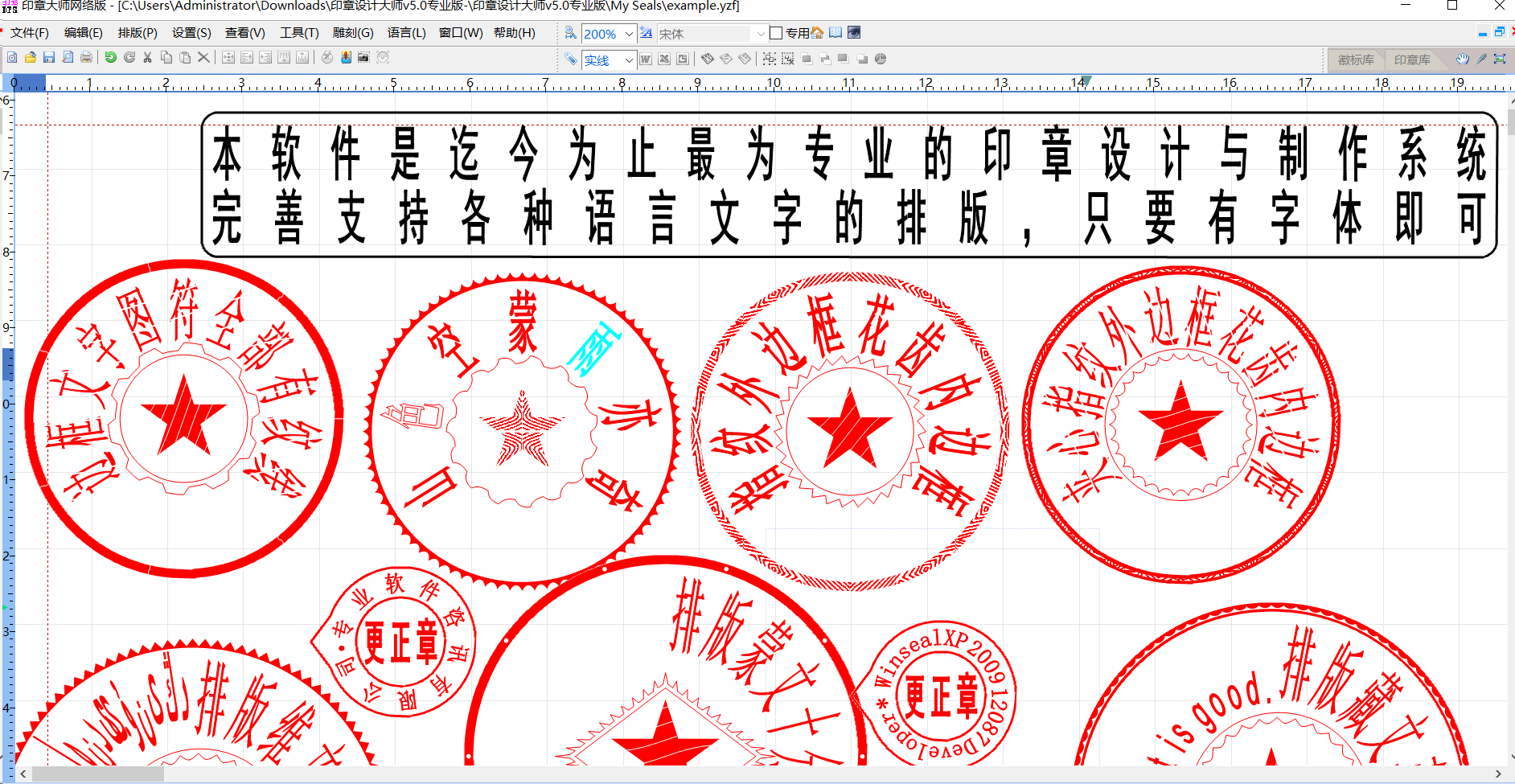
Task: Click the zoom magnifier icon
Action: point(570,33)
